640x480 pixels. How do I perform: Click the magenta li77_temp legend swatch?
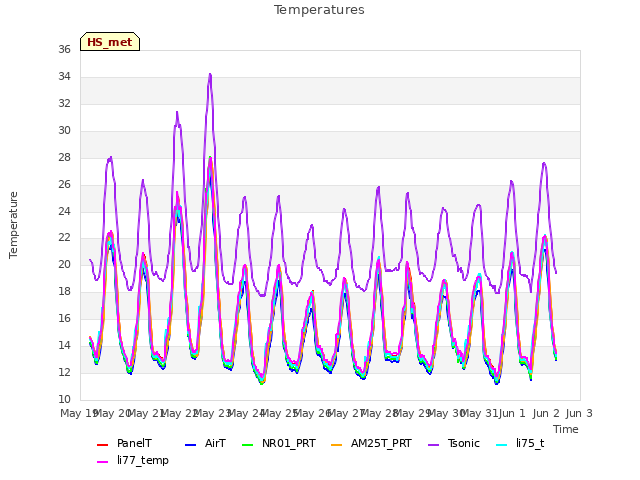102,462
